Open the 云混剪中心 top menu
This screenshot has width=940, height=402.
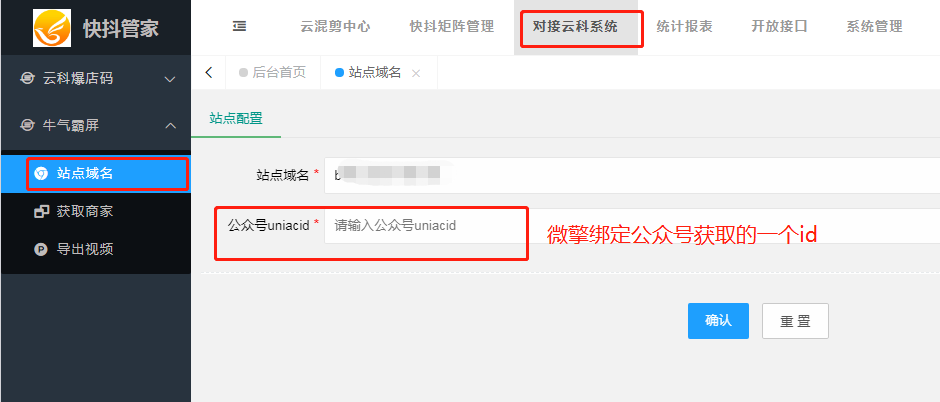click(x=335, y=26)
